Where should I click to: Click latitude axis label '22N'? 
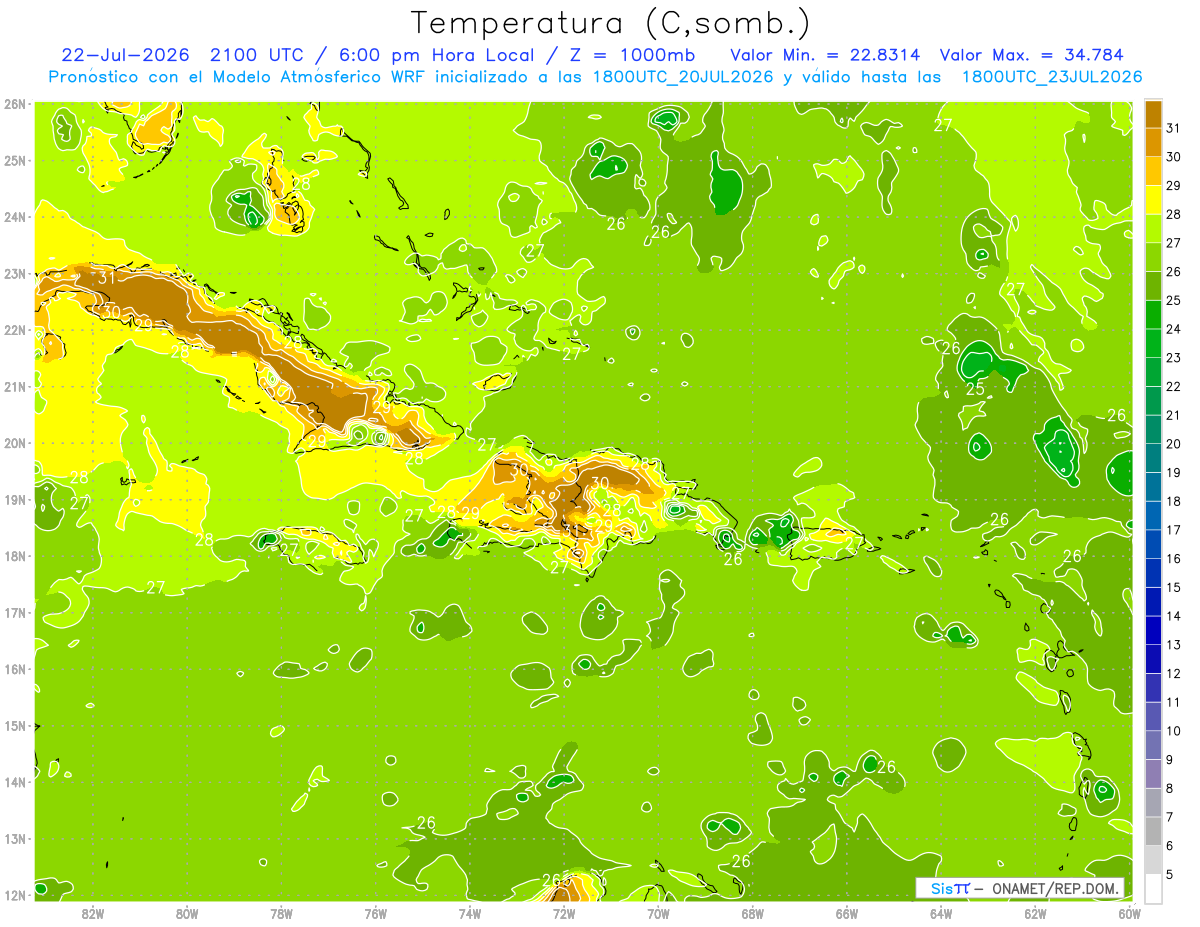click(x=15, y=330)
